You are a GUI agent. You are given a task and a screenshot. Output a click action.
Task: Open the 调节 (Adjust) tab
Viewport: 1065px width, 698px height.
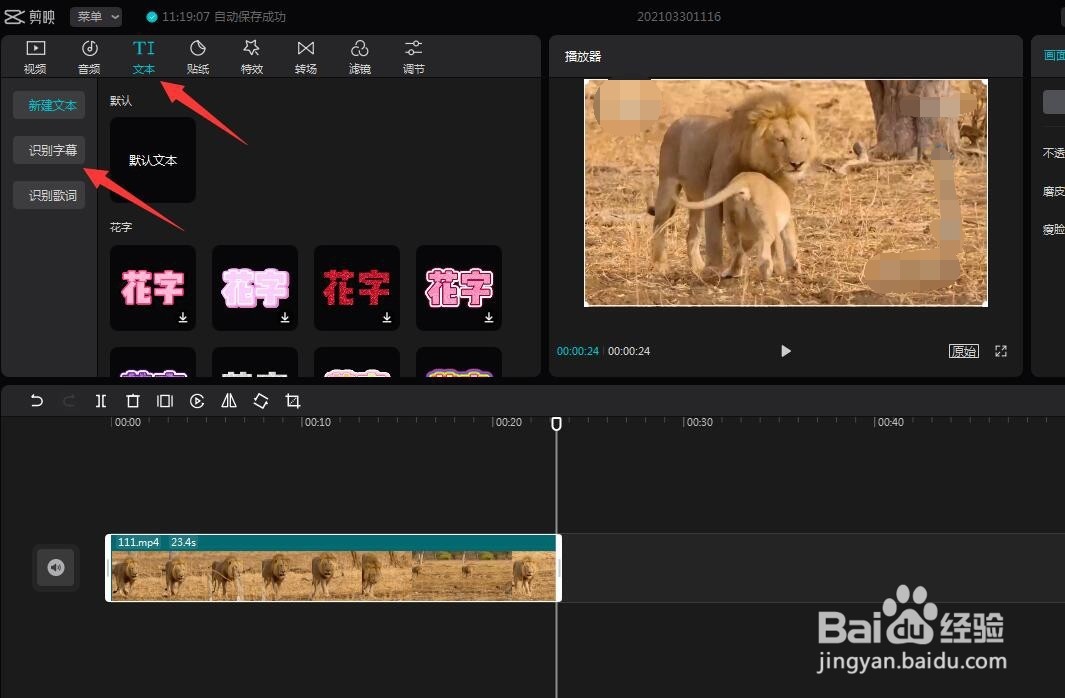(x=414, y=57)
